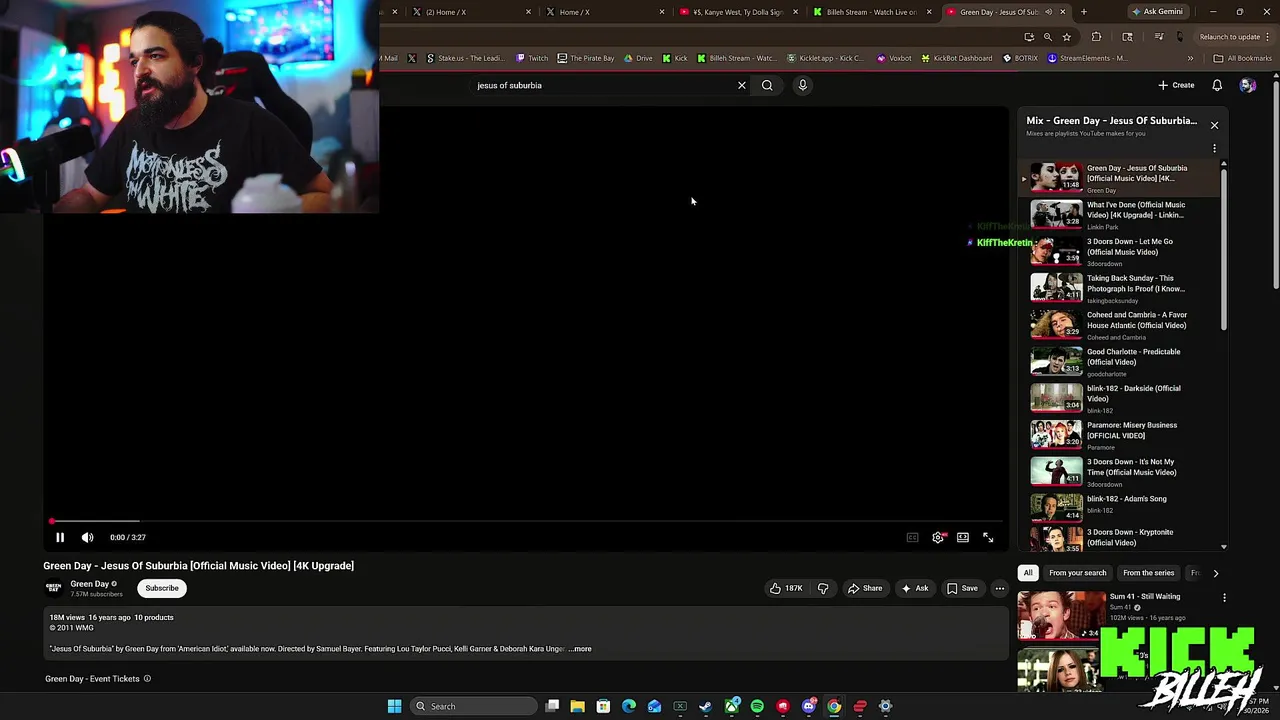This screenshot has height=720, width=1280.
Task: Clear the YouTube search box
Action: coord(742,86)
